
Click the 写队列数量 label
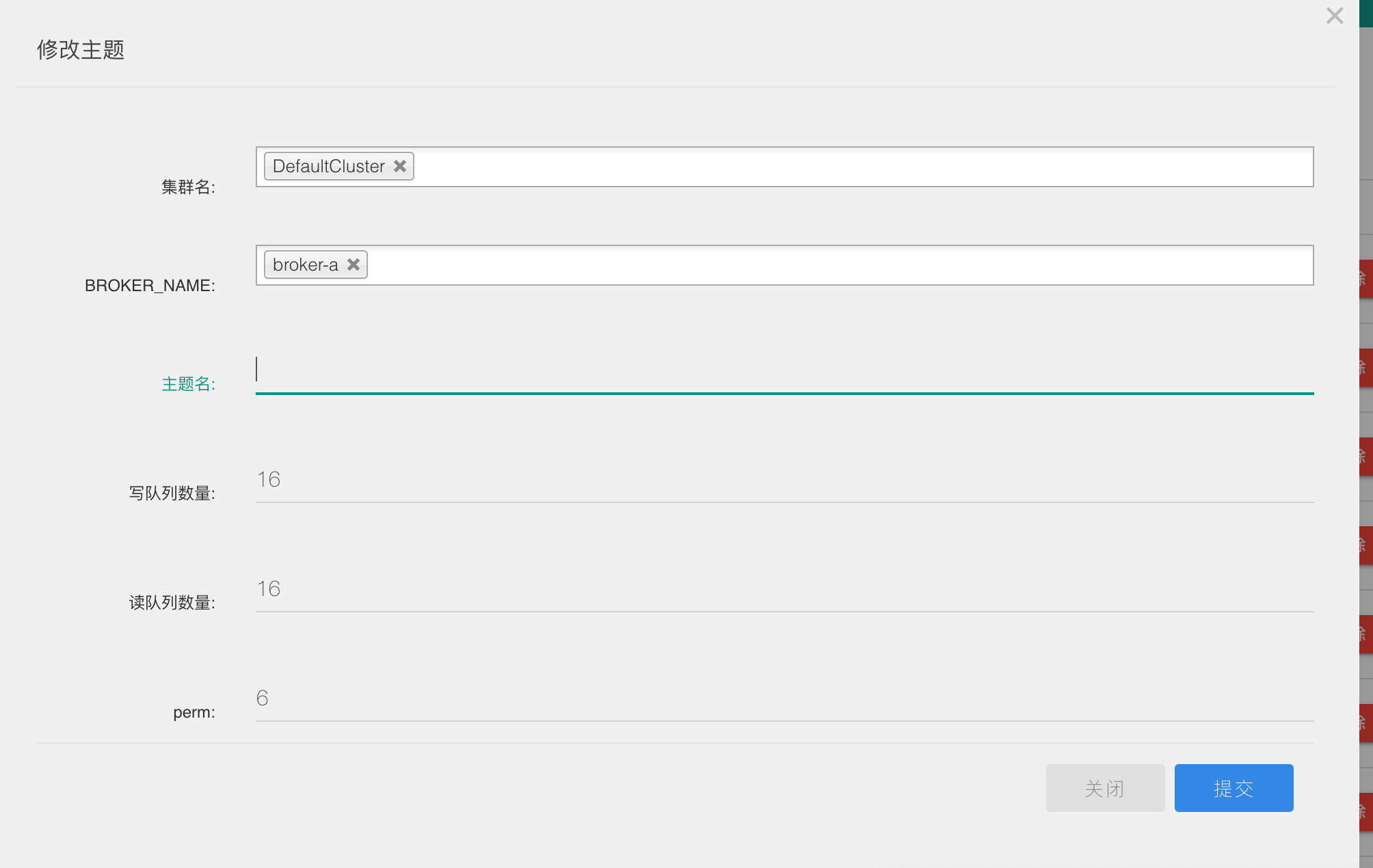(x=172, y=493)
